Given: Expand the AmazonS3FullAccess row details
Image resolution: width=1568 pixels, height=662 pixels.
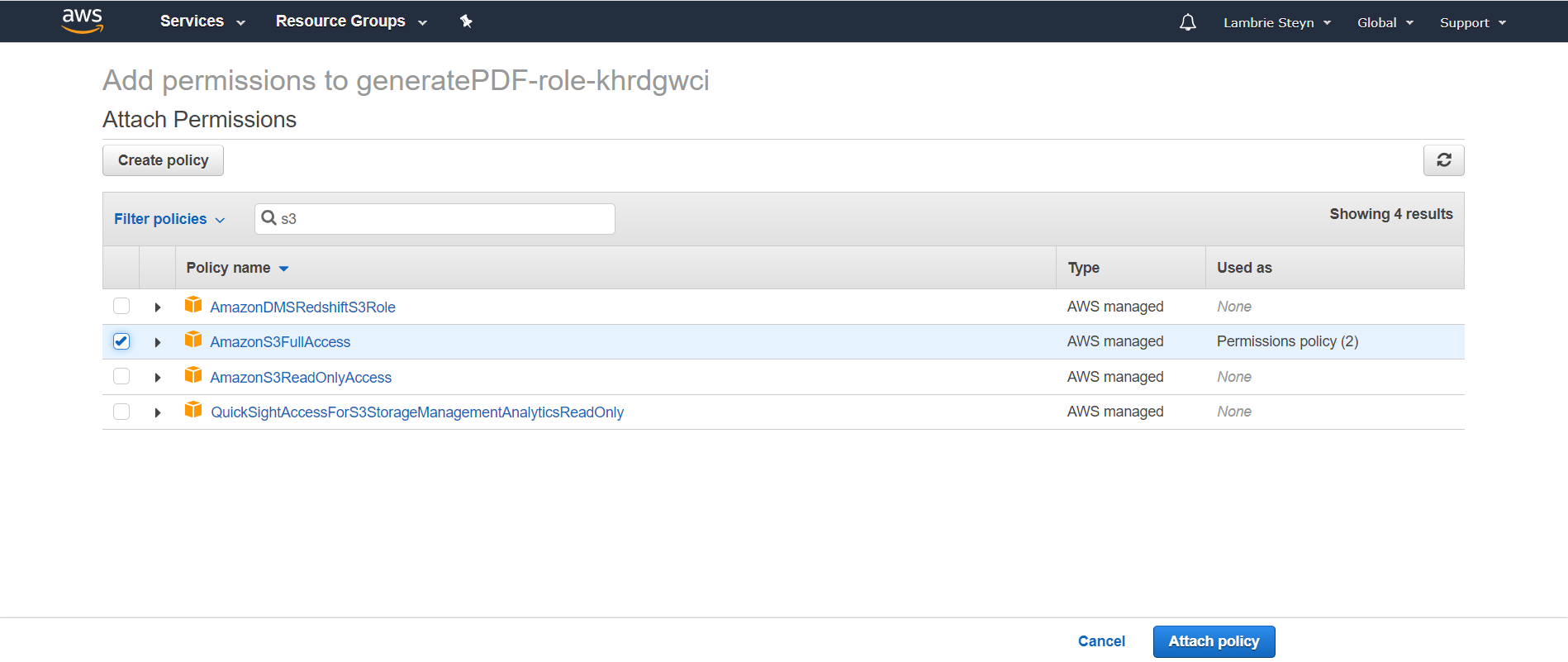Looking at the screenshot, I should point(157,342).
